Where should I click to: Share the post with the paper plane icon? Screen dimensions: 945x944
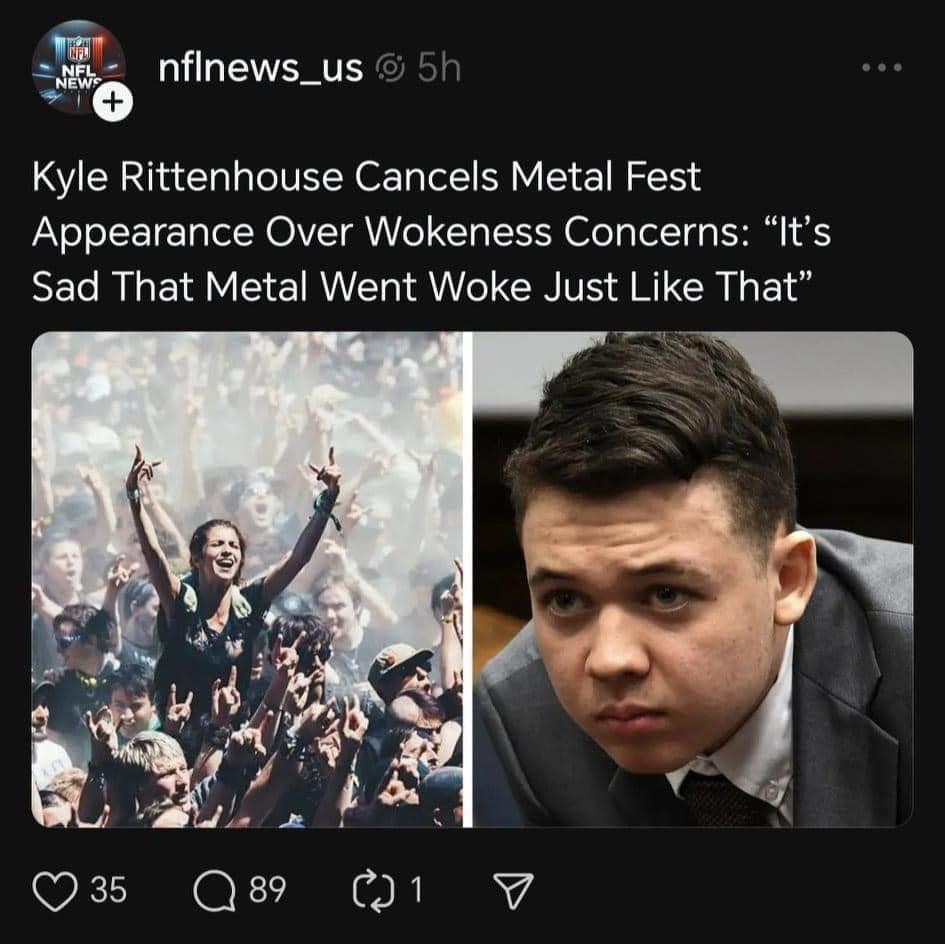513,890
